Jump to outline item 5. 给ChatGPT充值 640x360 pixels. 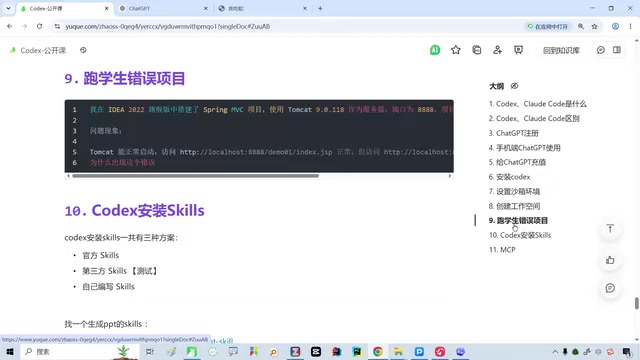[x=517, y=162]
